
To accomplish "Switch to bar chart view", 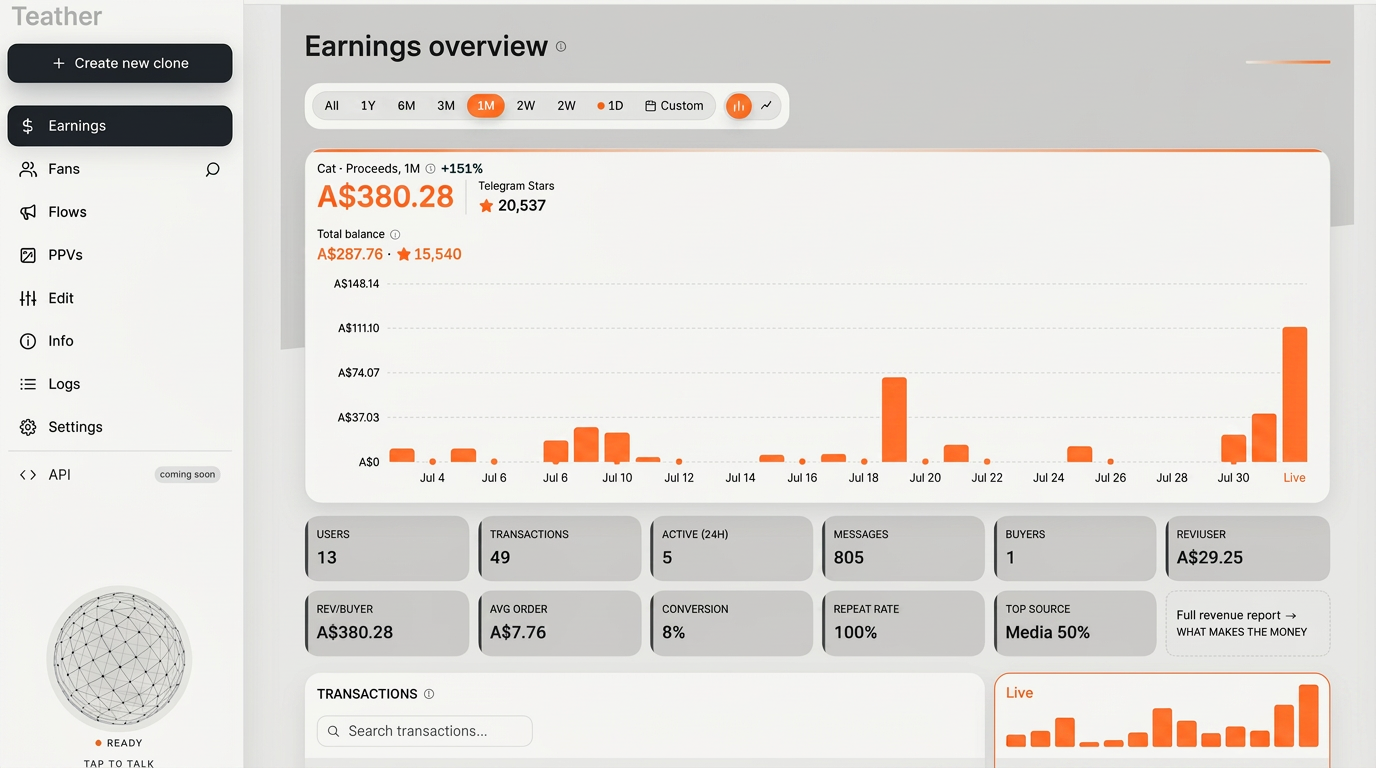I will pos(739,106).
